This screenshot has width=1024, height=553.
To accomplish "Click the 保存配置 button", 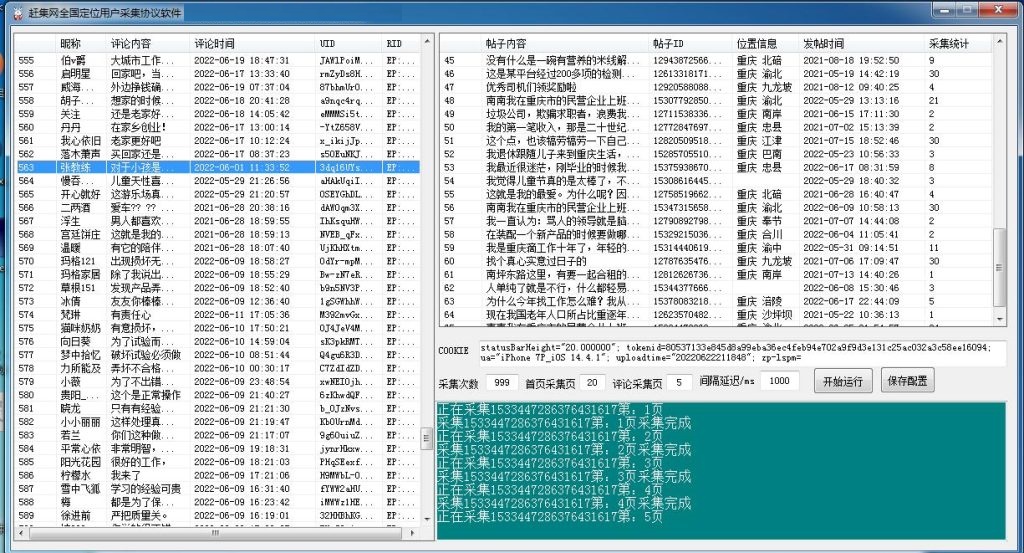I will (908, 381).
